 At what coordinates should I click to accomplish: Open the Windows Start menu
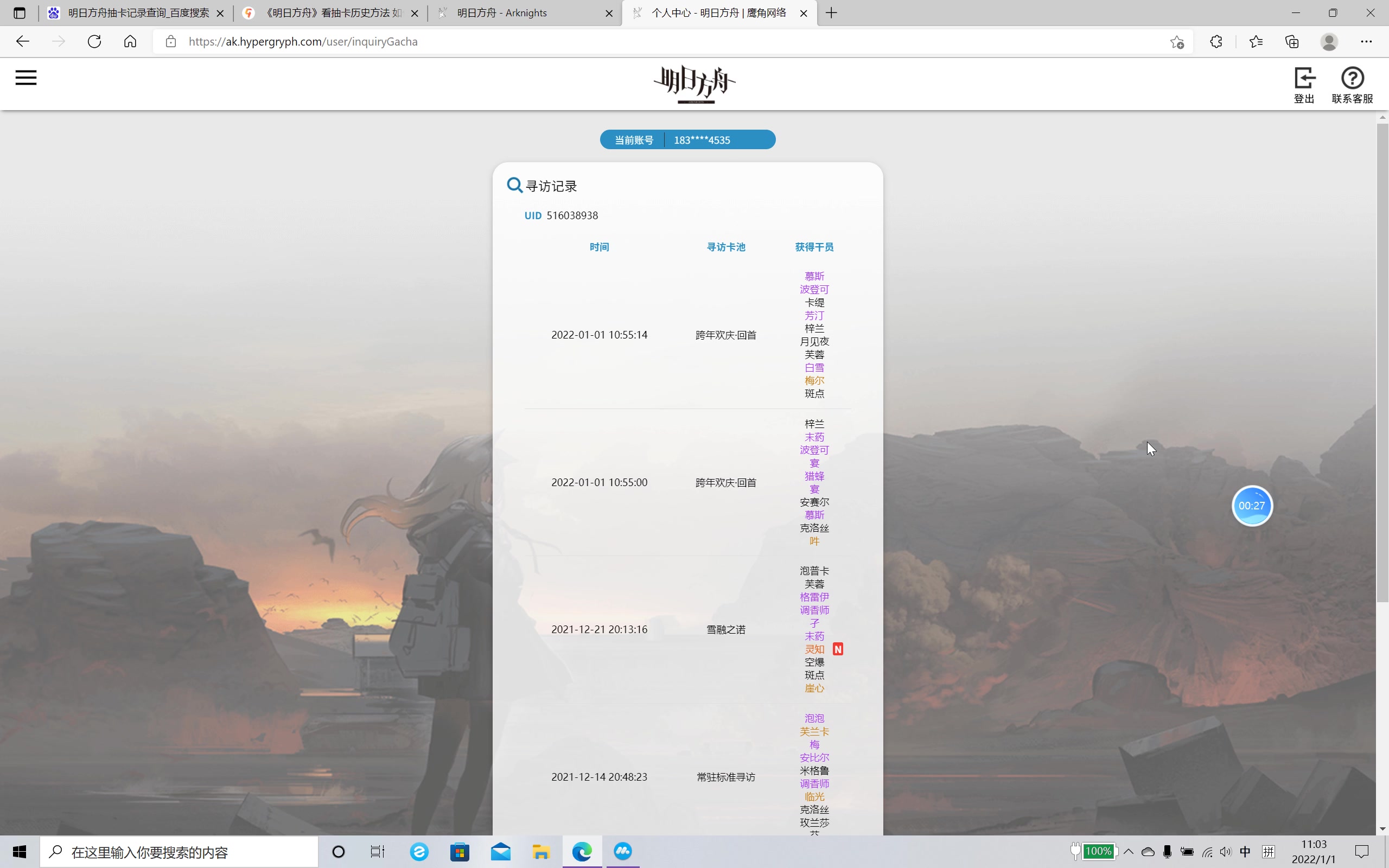pos(19,851)
